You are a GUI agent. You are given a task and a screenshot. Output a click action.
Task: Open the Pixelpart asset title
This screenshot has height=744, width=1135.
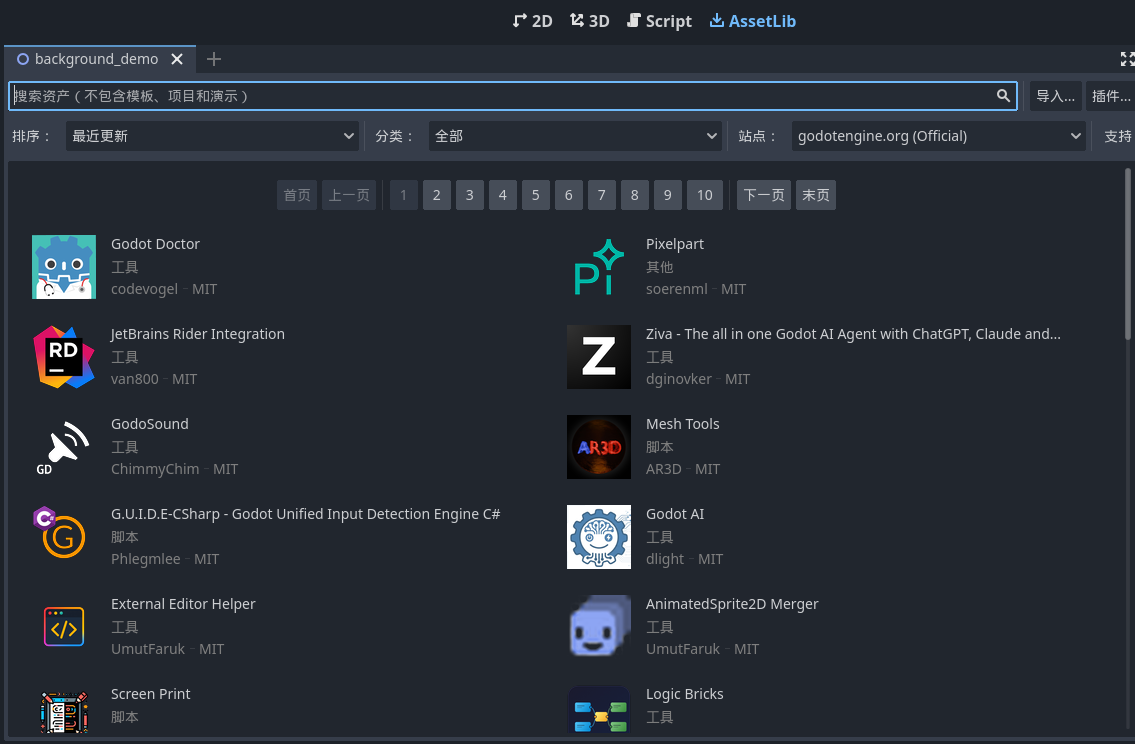pyautogui.click(x=675, y=244)
